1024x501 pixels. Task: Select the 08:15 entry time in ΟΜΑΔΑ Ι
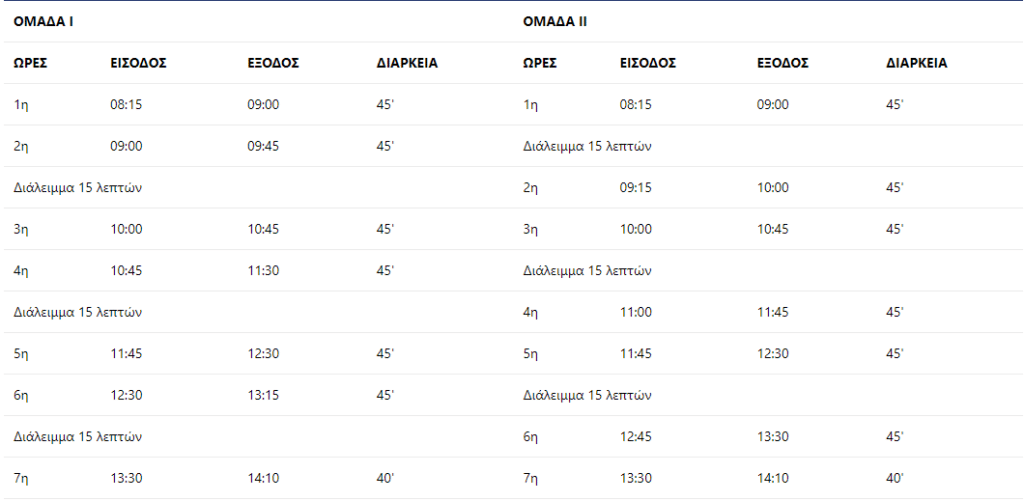click(x=126, y=105)
